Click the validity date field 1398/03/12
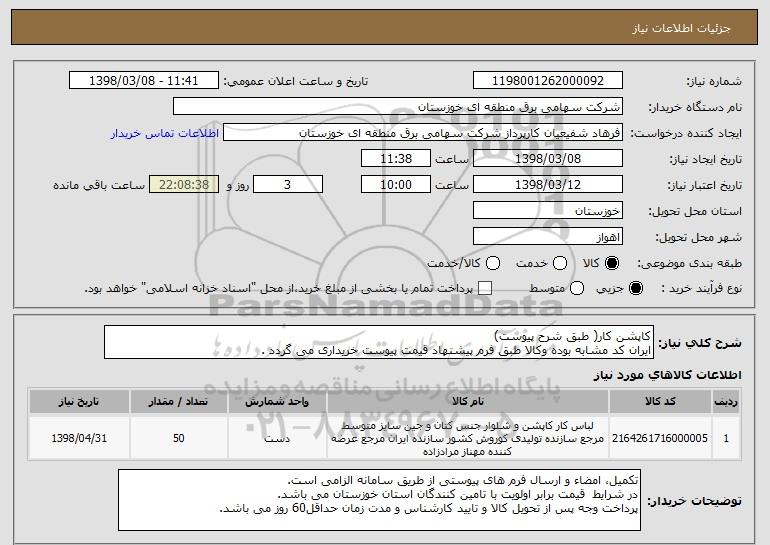 (x=548, y=185)
